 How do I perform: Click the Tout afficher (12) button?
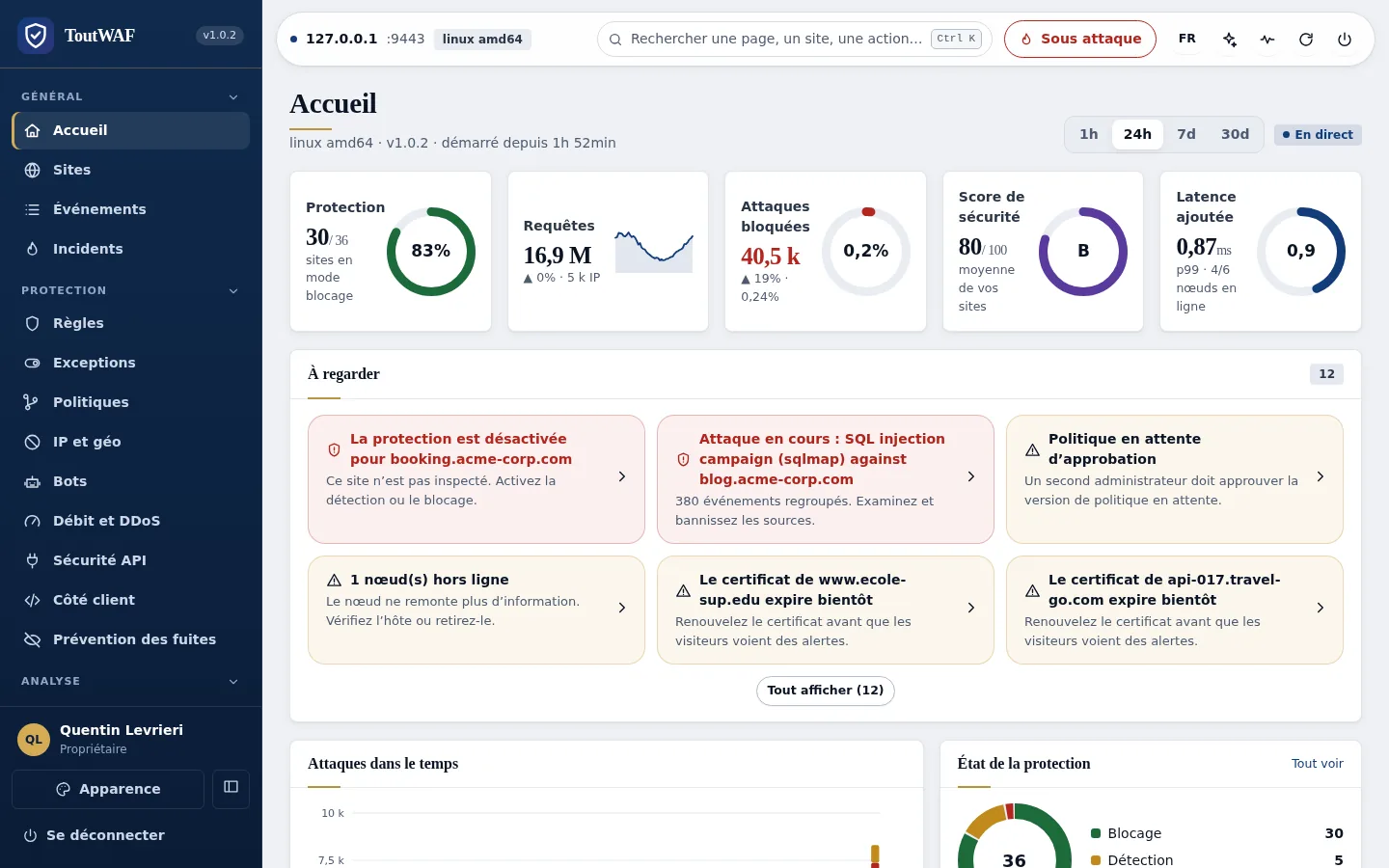point(826,691)
